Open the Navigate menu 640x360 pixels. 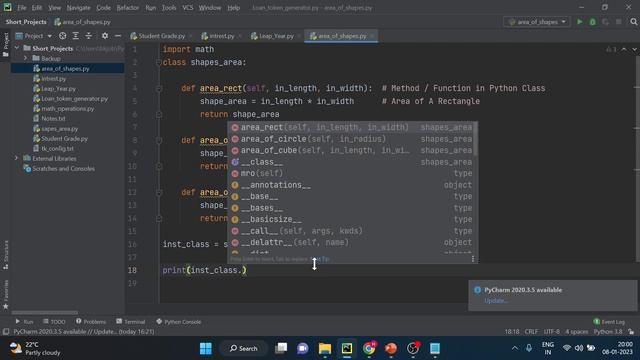[x=78, y=8]
